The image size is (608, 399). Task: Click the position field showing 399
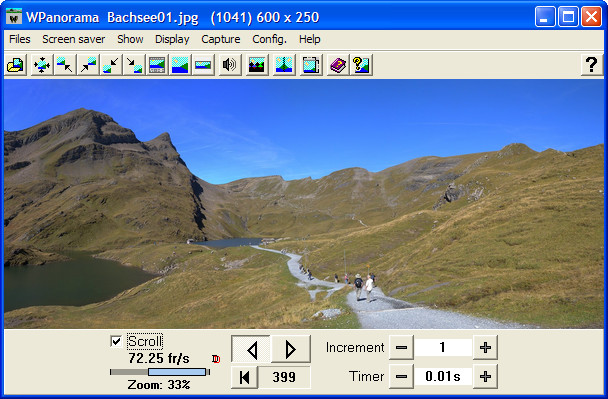(284, 377)
